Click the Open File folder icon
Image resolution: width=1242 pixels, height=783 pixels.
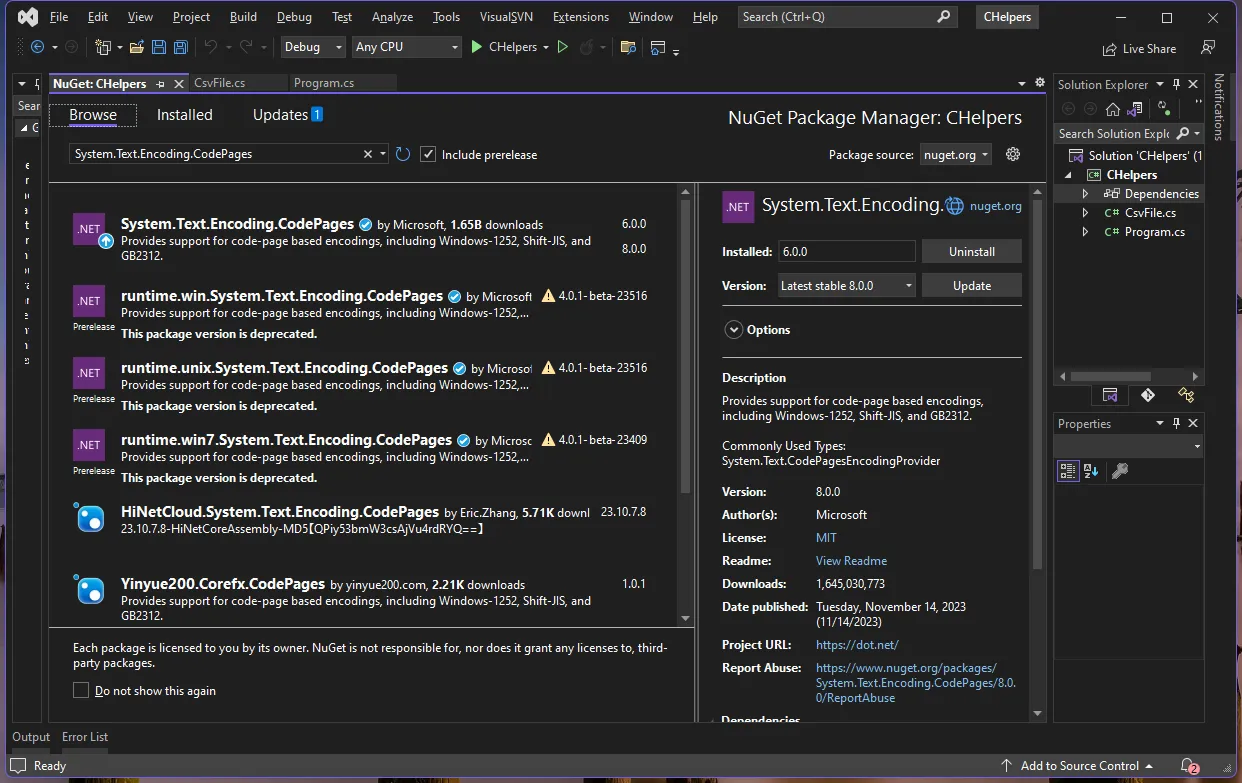point(135,47)
